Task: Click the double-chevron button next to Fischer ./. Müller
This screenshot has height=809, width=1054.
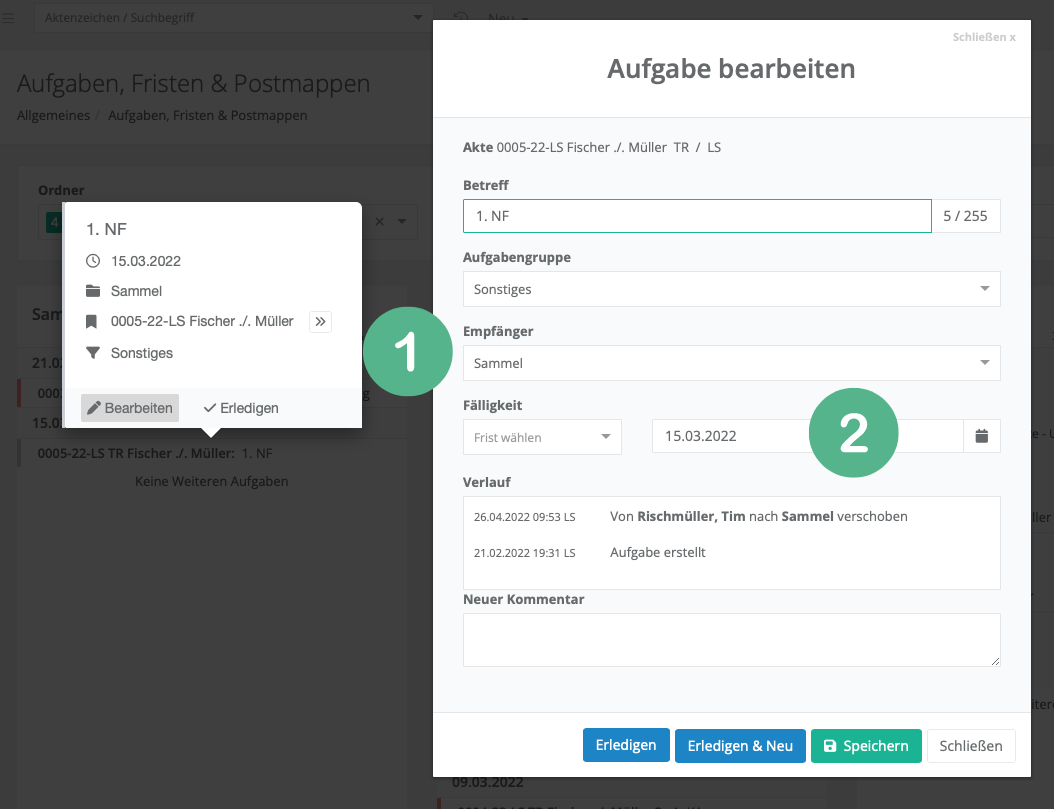Action: [320, 321]
